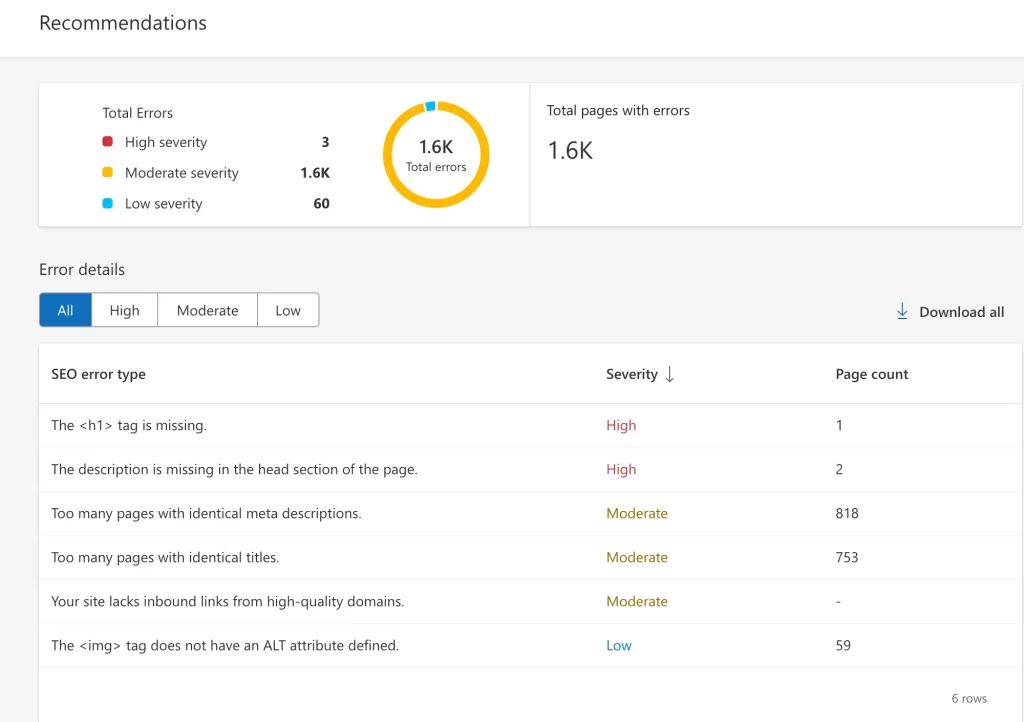Open "Too many pages with identical titles." row
The image size is (1024, 722).
pos(530,557)
